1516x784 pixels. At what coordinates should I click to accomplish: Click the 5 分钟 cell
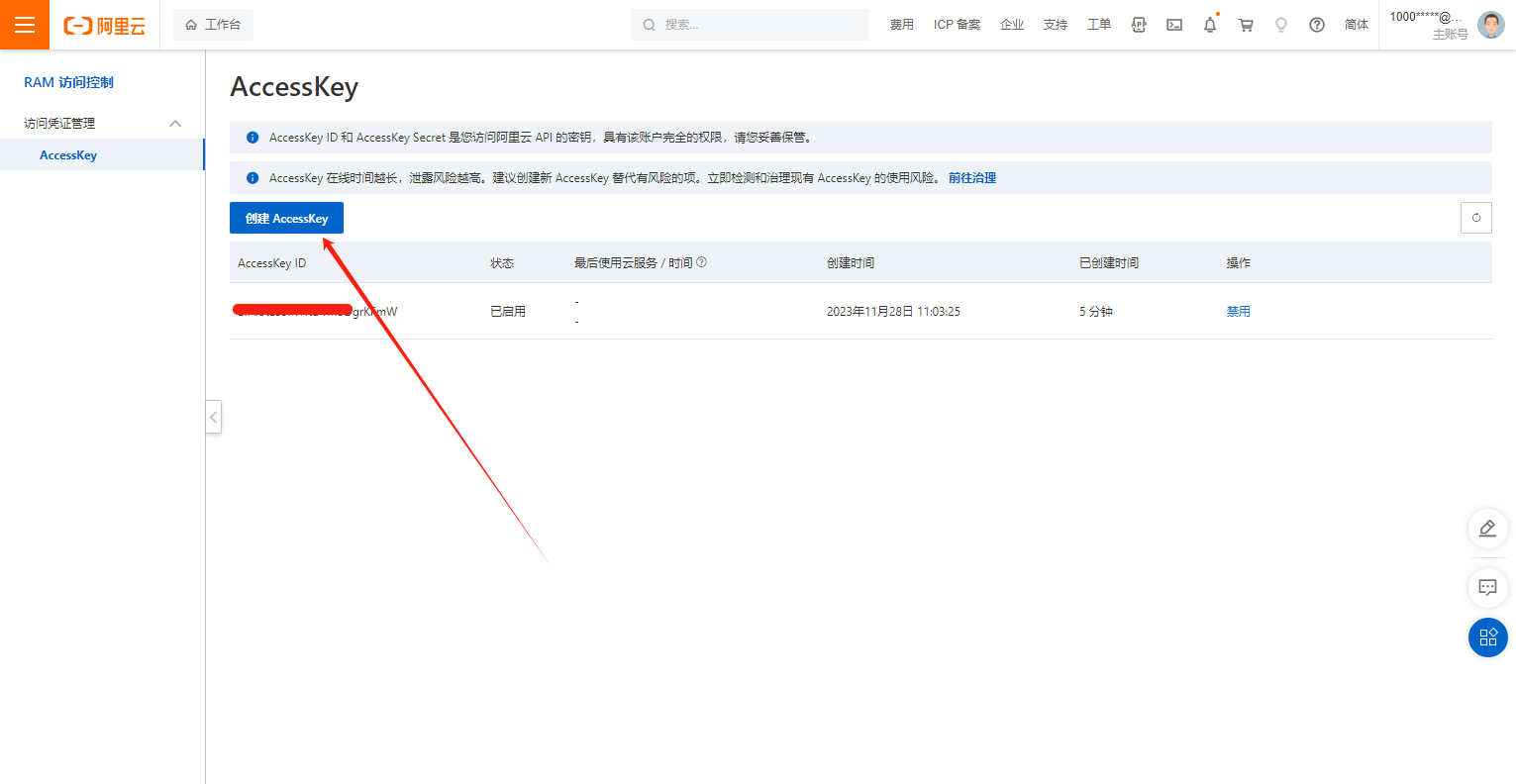(x=1096, y=311)
